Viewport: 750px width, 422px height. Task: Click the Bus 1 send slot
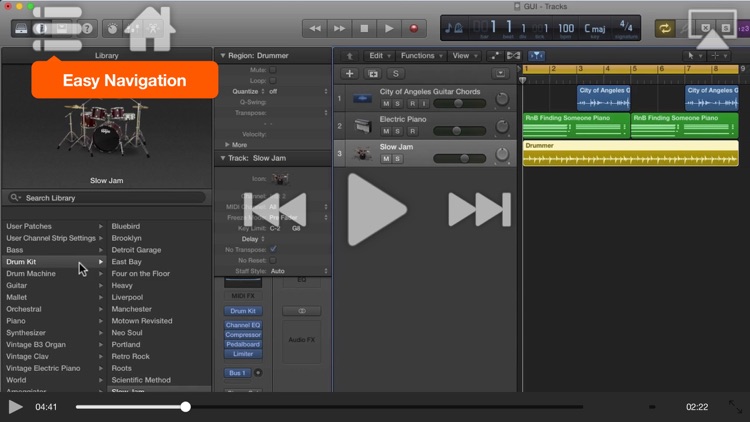point(238,373)
